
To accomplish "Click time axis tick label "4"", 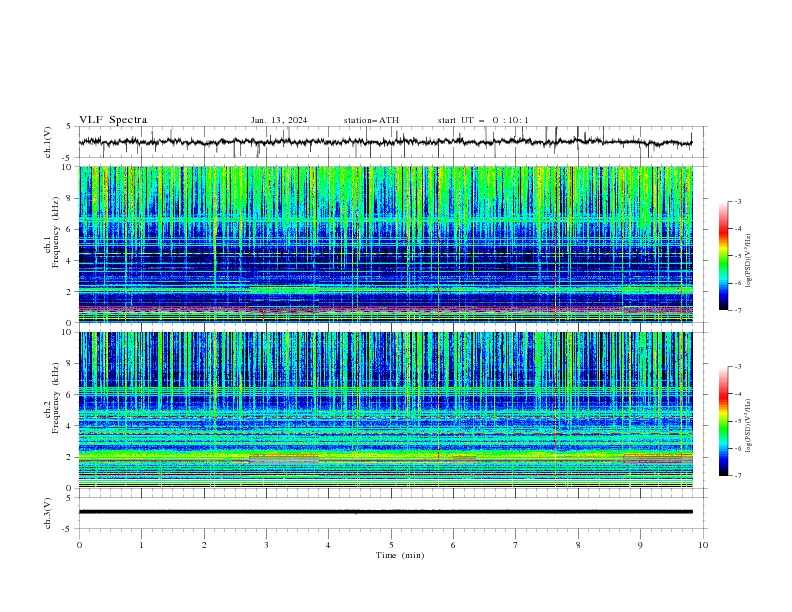I will tap(328, 545).
